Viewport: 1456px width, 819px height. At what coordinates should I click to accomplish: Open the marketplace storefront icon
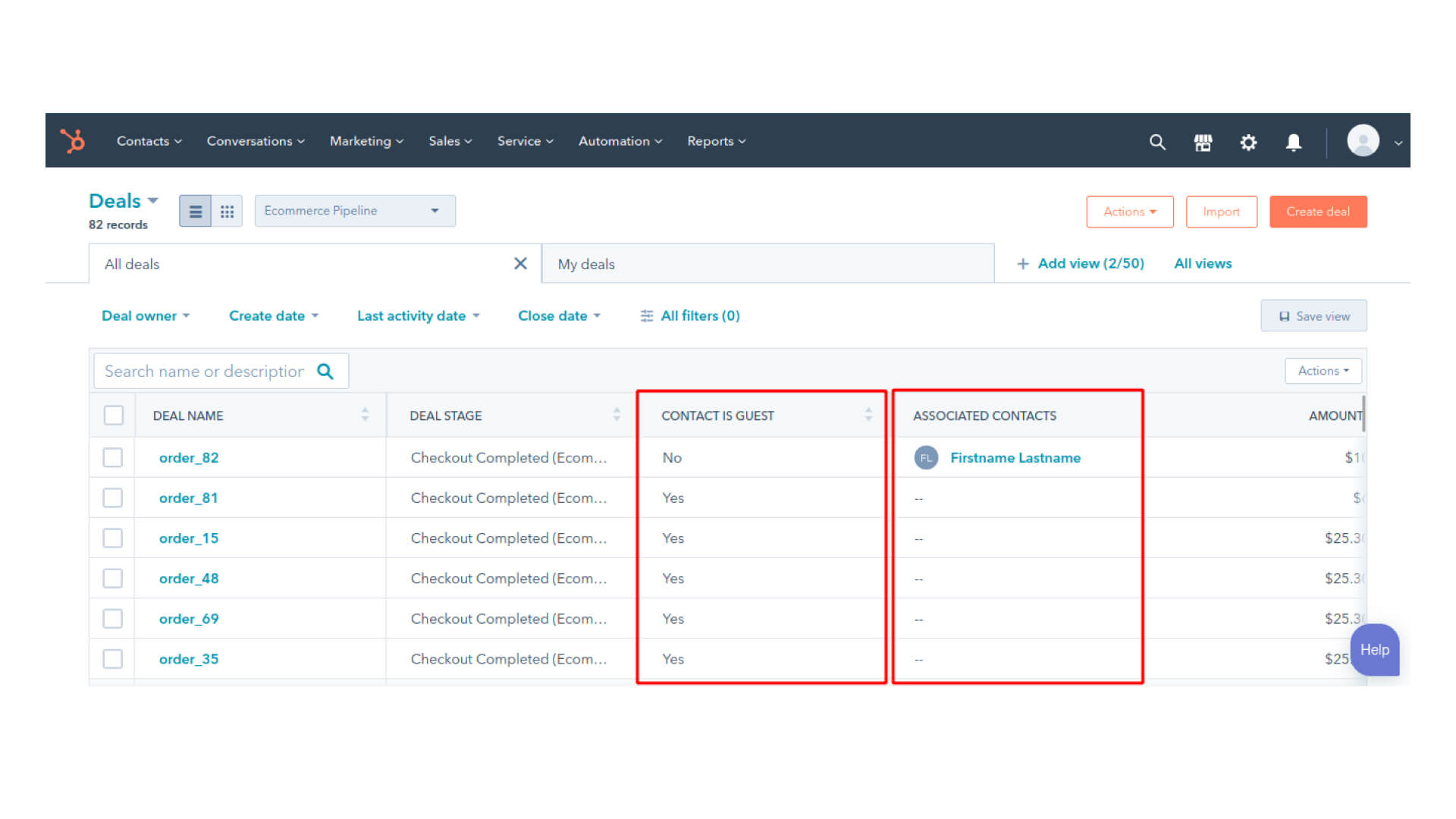click(1203, 142)
